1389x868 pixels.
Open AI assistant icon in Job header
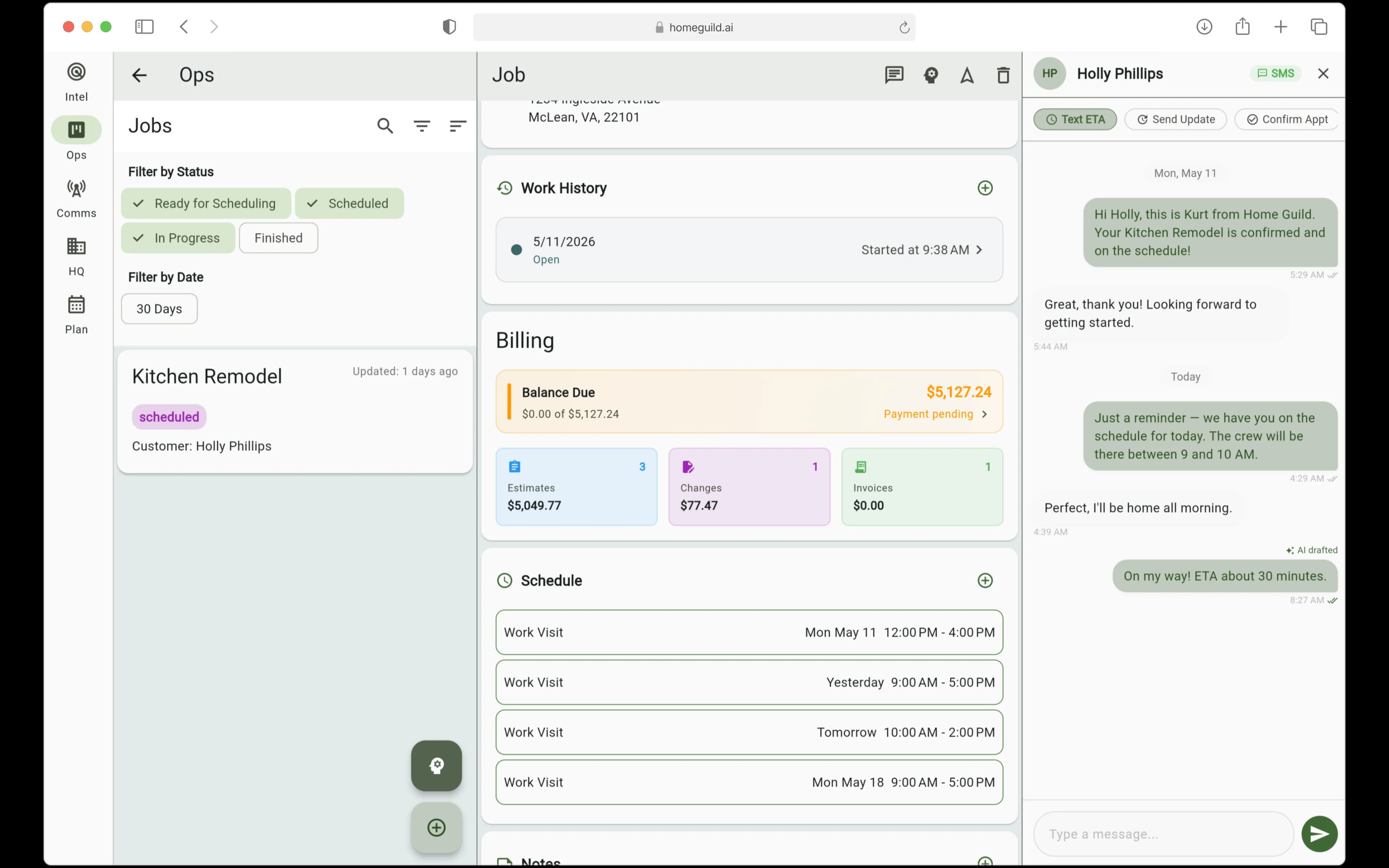[x=931, y=75]
